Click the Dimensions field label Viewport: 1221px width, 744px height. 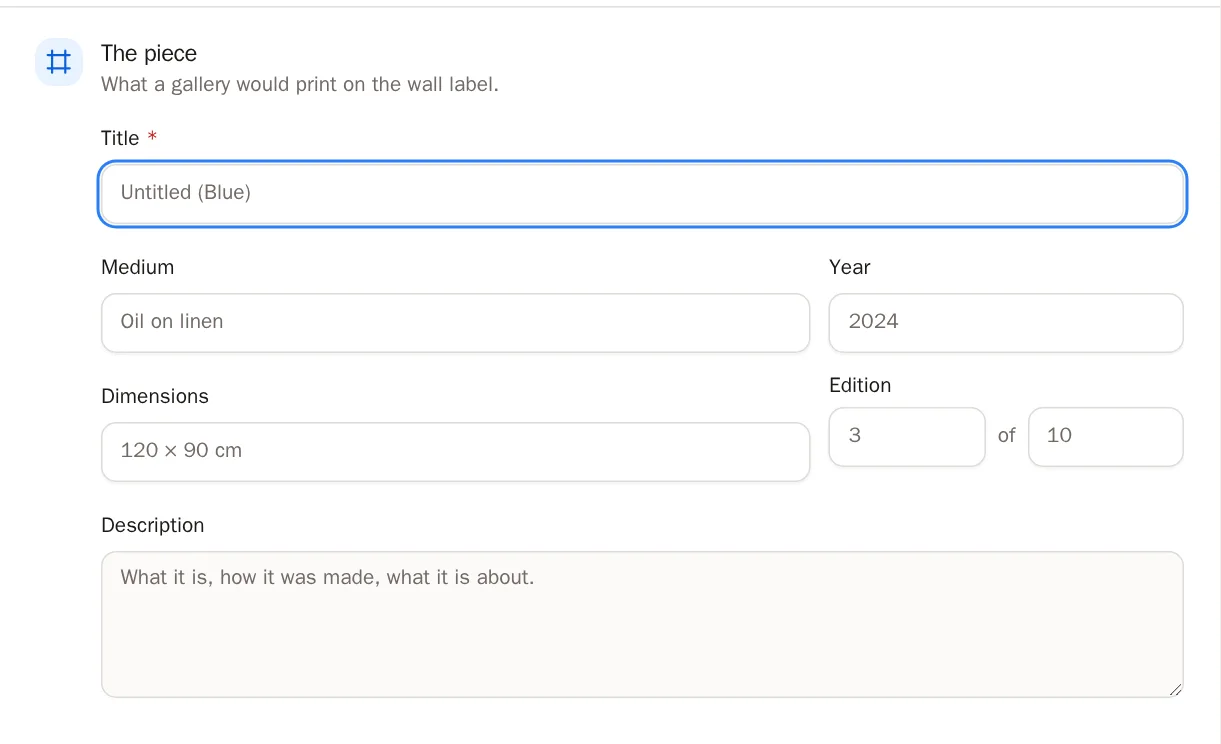(x=155, y=397)
